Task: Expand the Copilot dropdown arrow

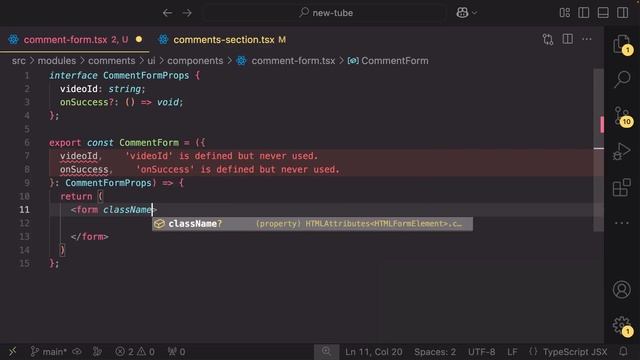Action: (x=475, y=13)
